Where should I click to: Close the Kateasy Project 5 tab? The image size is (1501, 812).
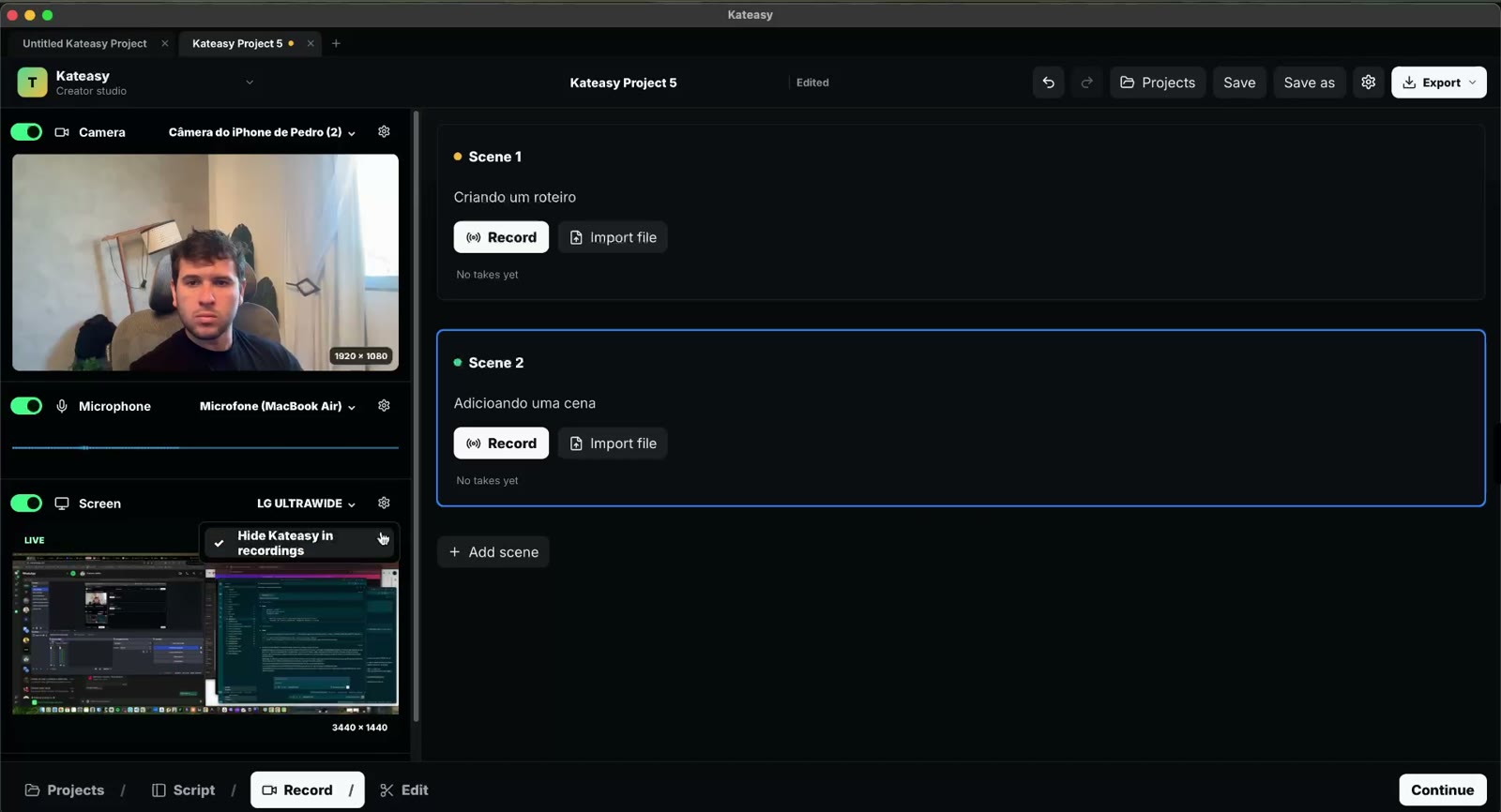(311, 43)
